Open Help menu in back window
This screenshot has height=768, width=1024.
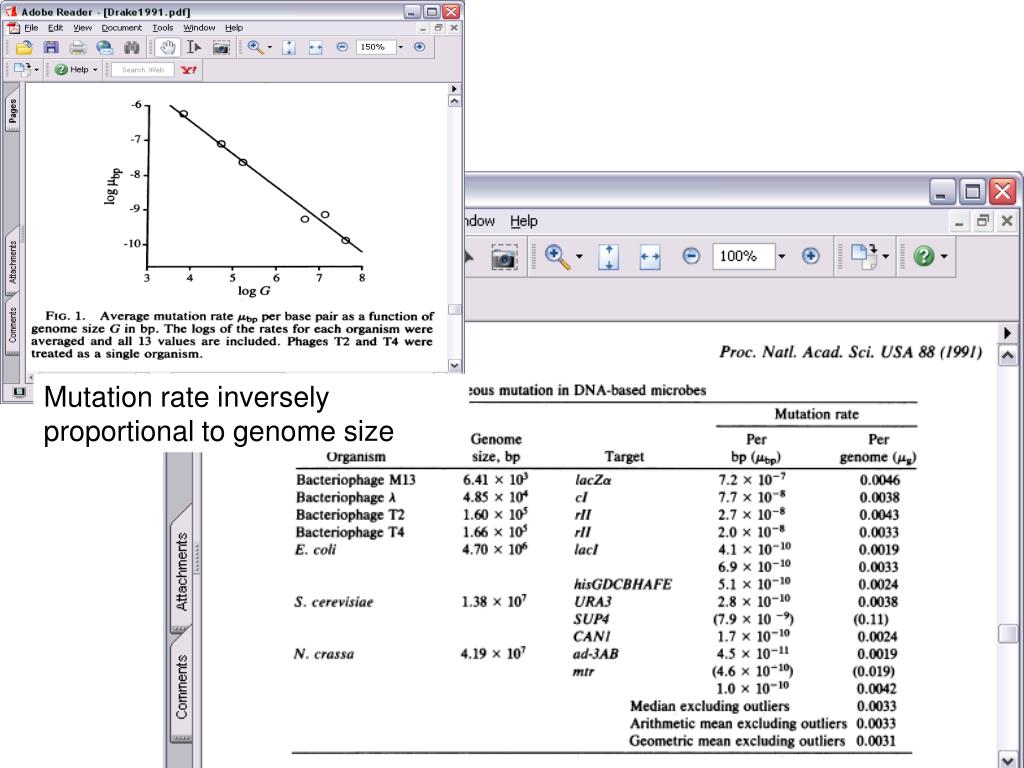tap(524, 221)
